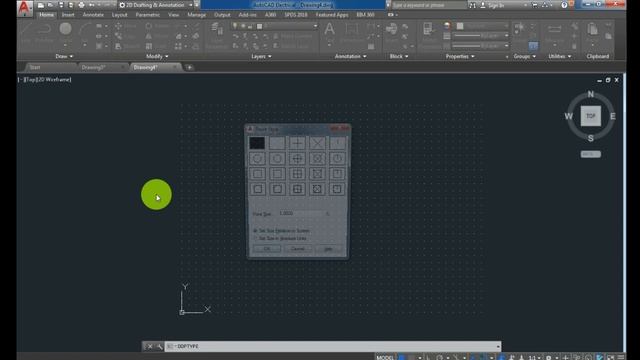
Task: Click the Sign In link
Action: coord(496,5)
